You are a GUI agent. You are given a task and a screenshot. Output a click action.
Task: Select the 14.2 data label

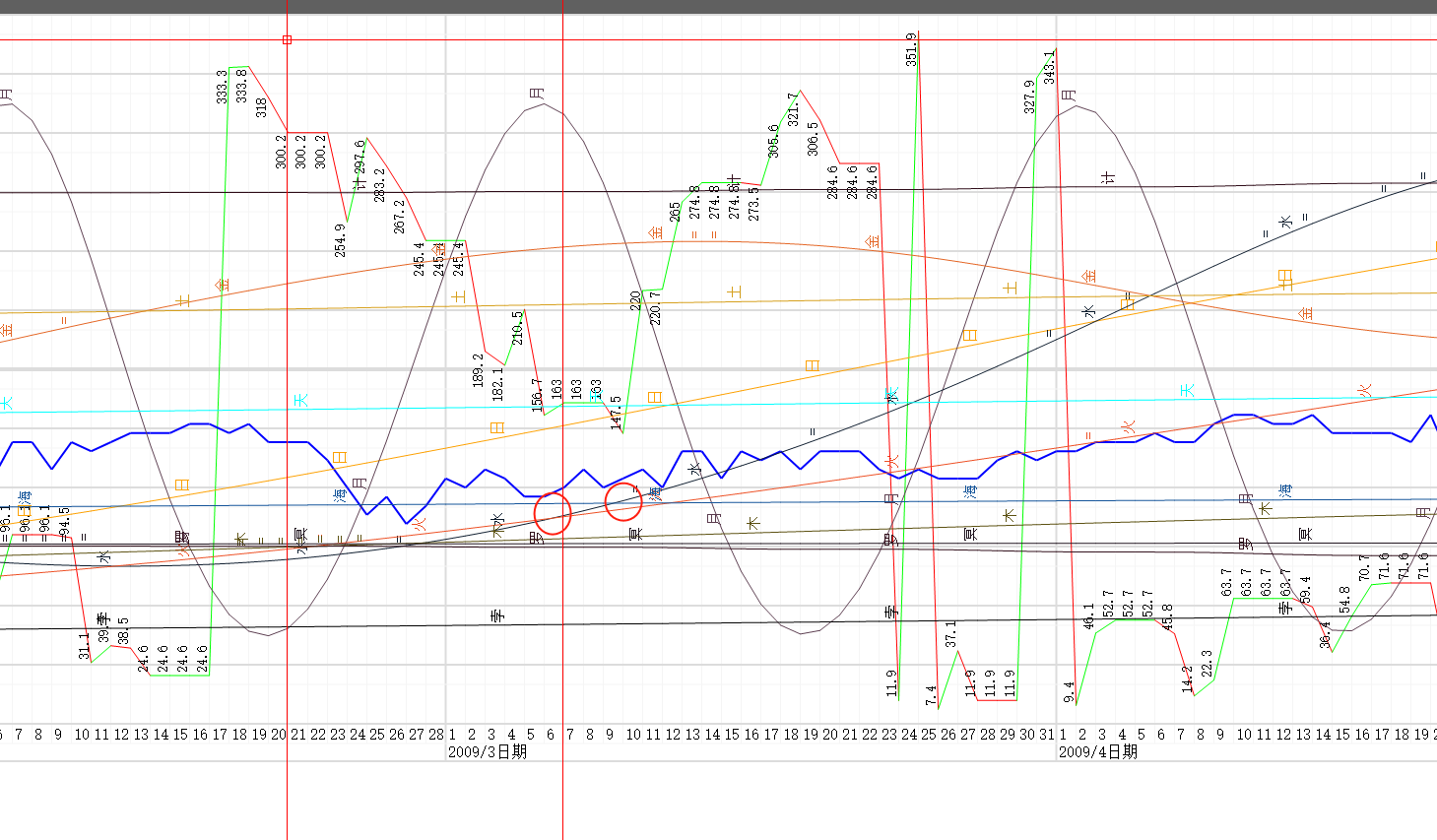tap(1187, 678)
